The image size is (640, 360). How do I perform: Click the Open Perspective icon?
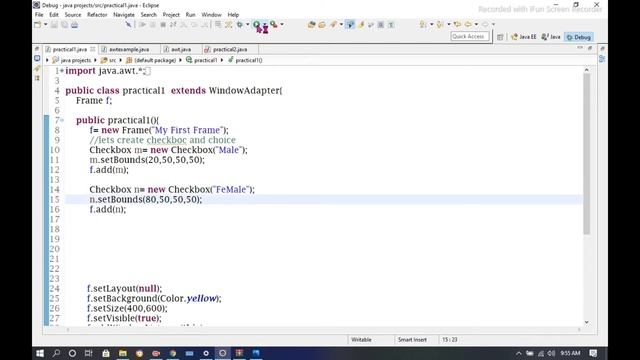tap(500, 37)
